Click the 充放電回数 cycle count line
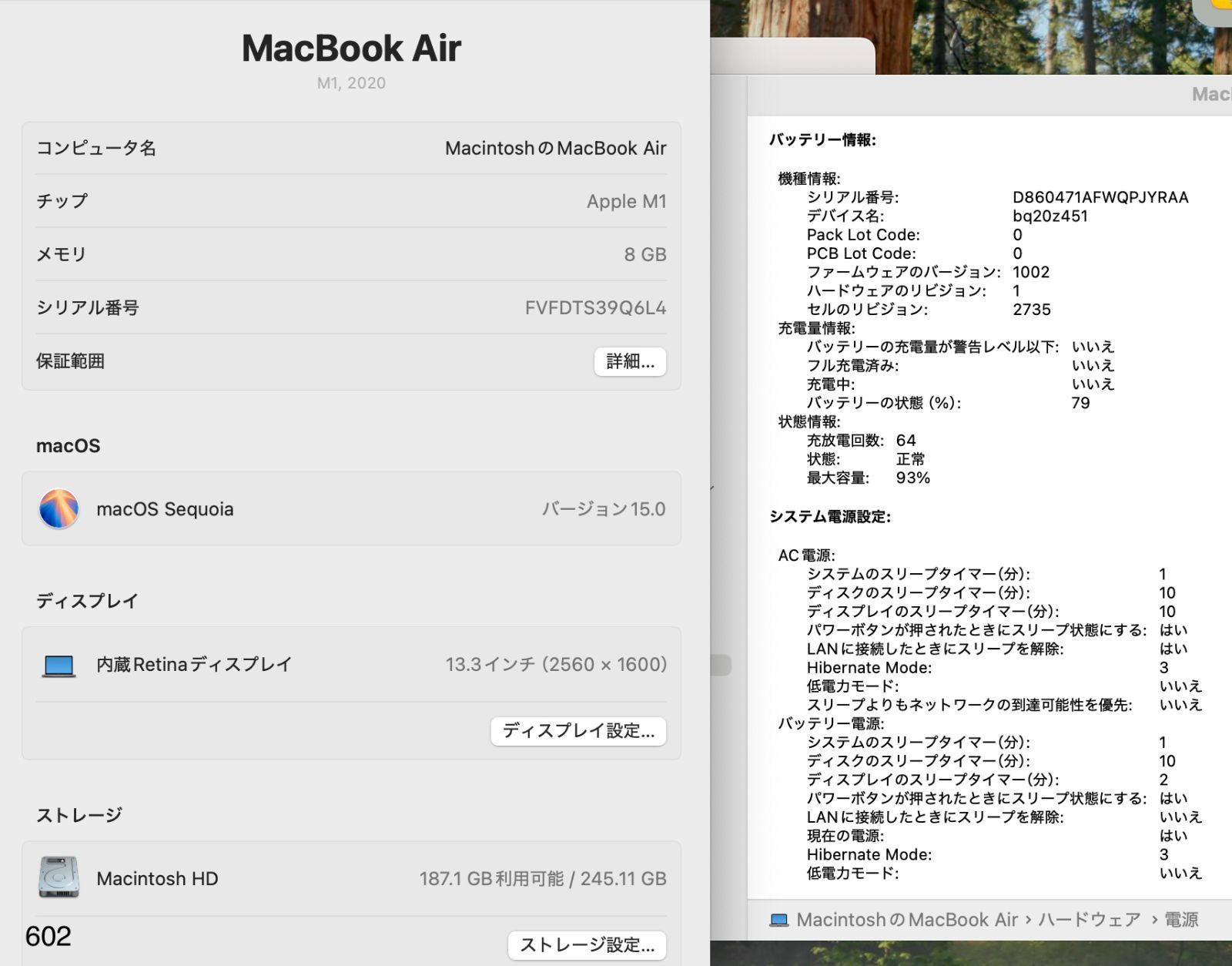This screenshot has width=1232, height=966. click(860, 441)
